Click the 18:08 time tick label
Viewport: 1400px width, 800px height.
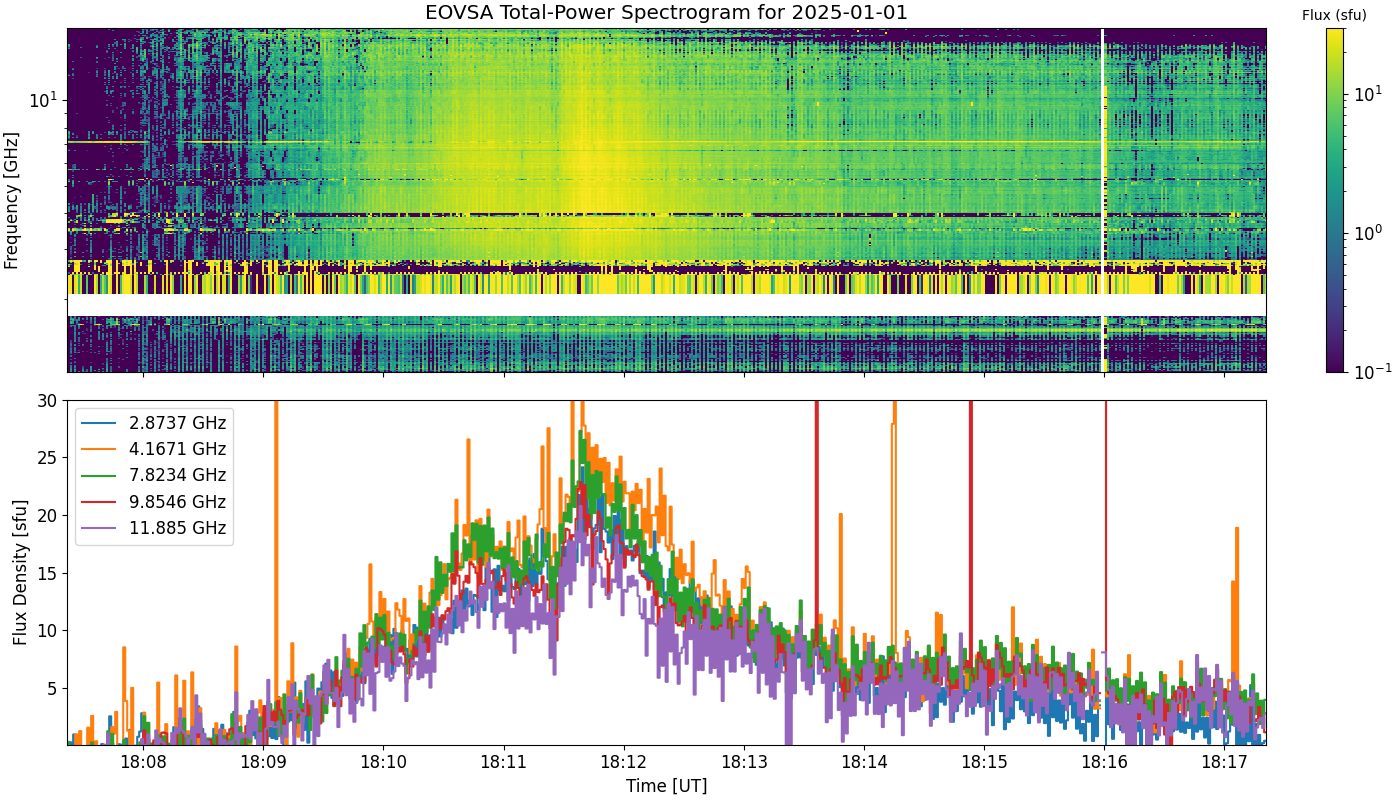143,762
